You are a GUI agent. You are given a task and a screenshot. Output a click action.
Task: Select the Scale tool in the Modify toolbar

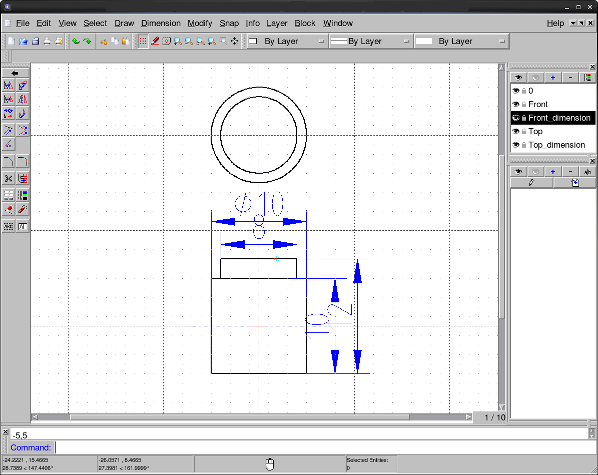click(x=8, y=100)
